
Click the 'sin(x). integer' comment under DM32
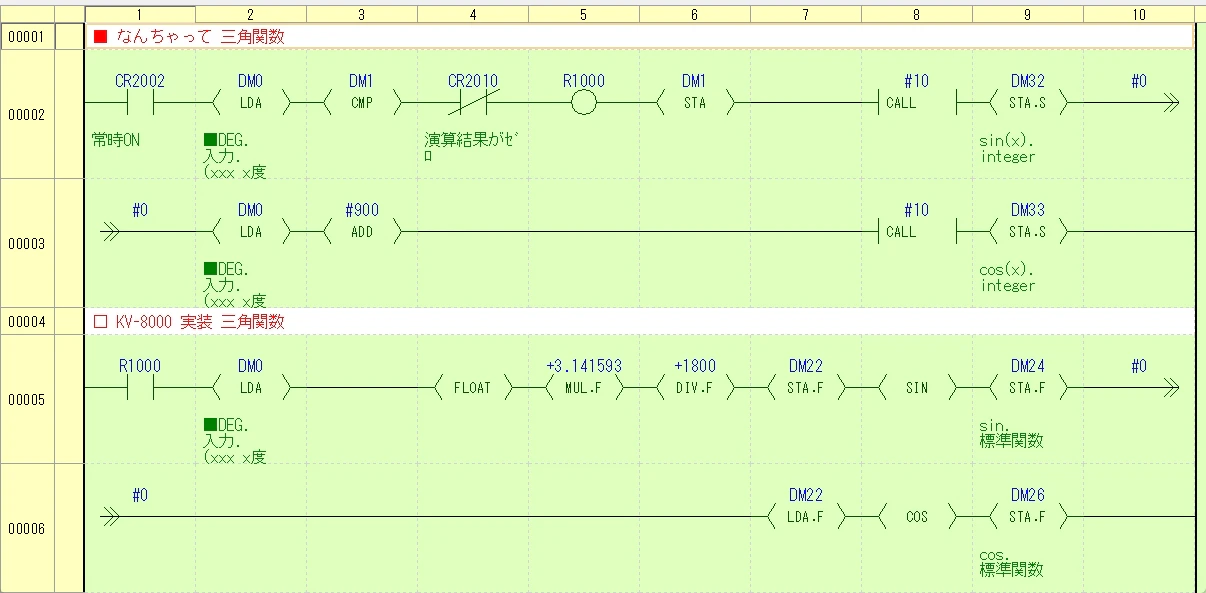[x=1007, y=149]
